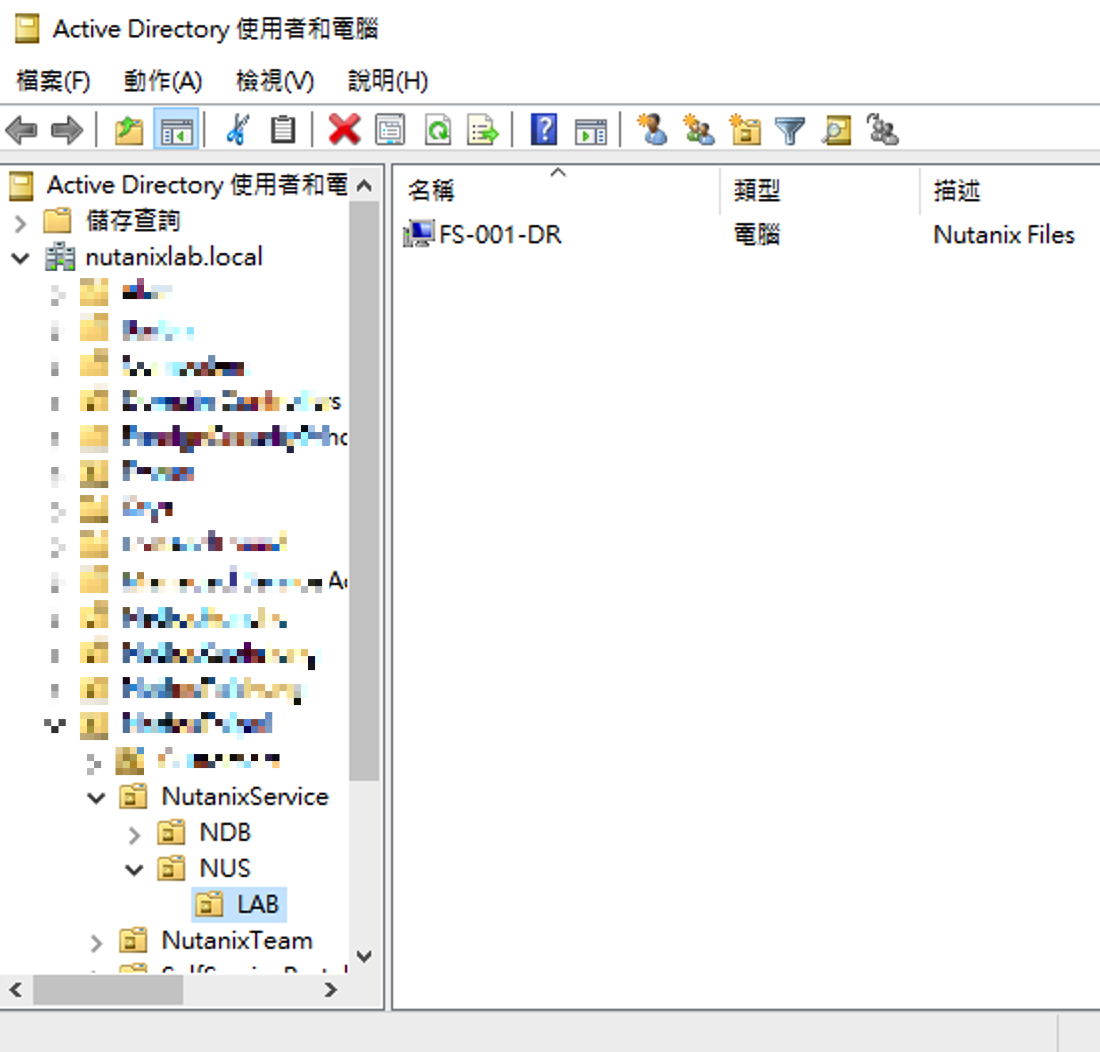Image resolution: width=1100 pixels, height=1052 pixels.
Task: Click the tree pane horizontal scrollbar thumb
Action: coord(108,990)
